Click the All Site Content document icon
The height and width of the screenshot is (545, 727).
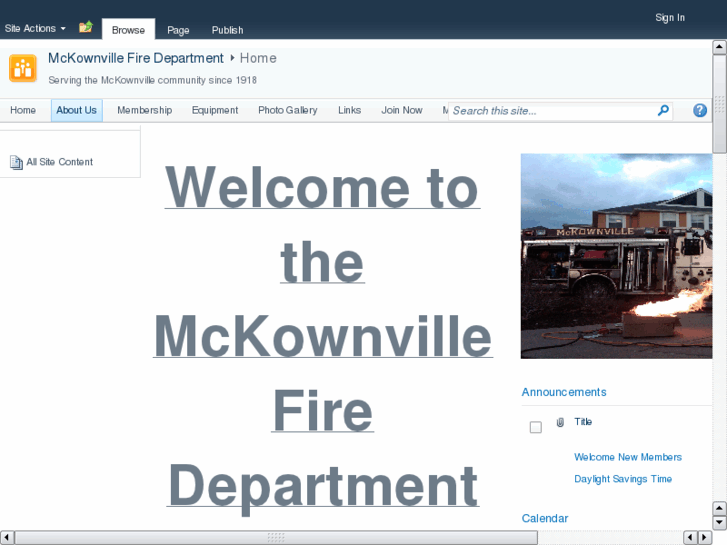pyautogui.click(x=16, y=162)
